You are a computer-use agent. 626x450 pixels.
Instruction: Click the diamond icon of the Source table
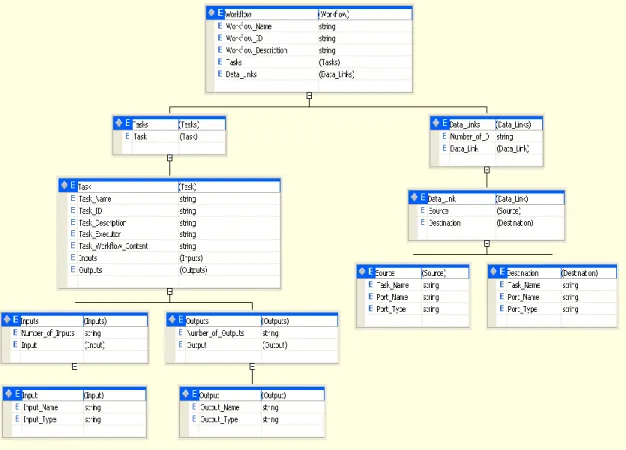pos(362,272)
